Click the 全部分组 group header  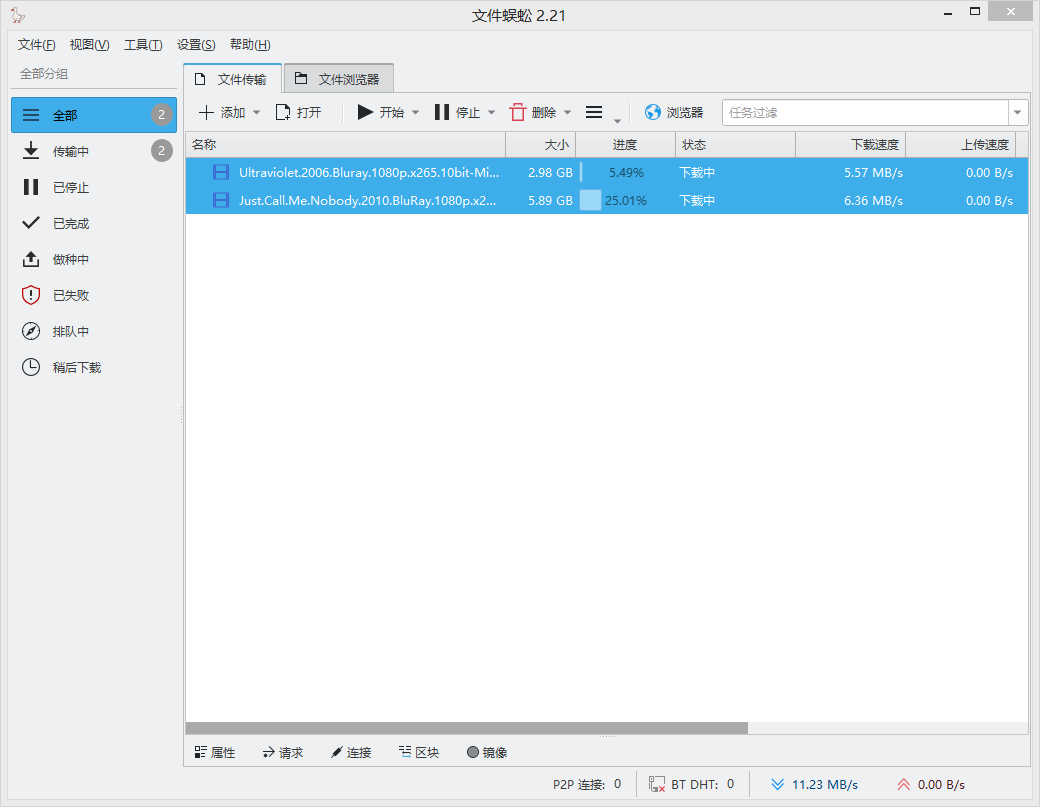(44, 74)
